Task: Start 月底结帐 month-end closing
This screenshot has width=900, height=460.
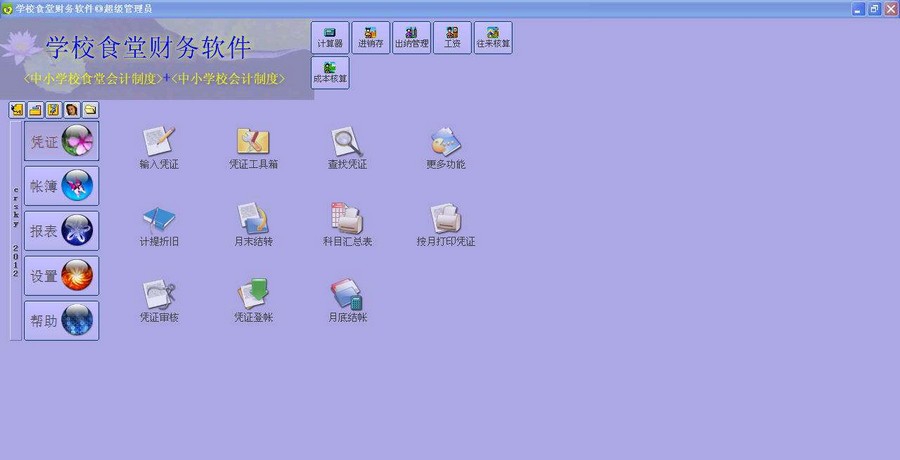Action: [x=347, y=301]
